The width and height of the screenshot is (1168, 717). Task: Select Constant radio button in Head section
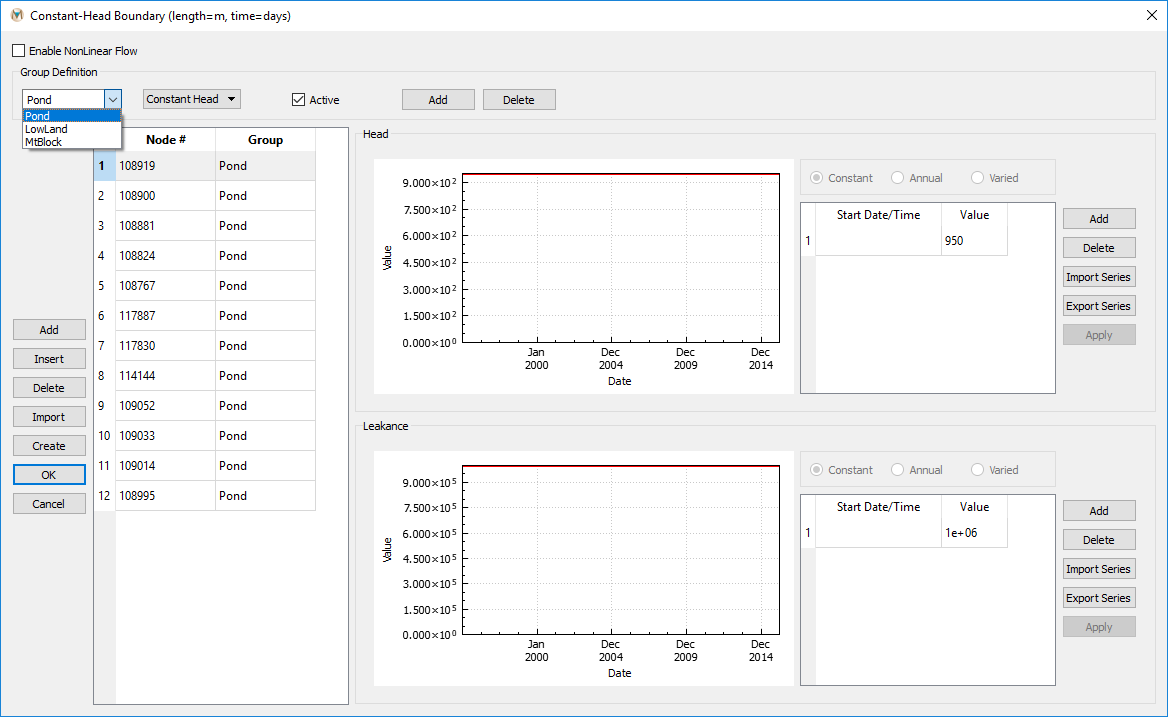coord(817,178)
